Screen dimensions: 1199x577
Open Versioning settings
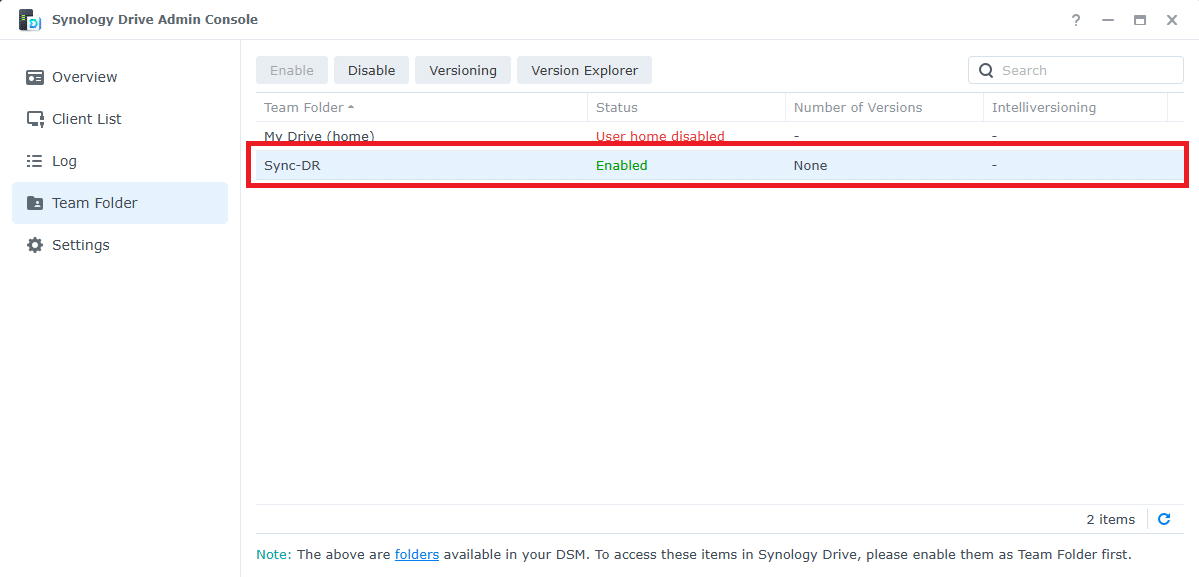(x=463, y=70)
